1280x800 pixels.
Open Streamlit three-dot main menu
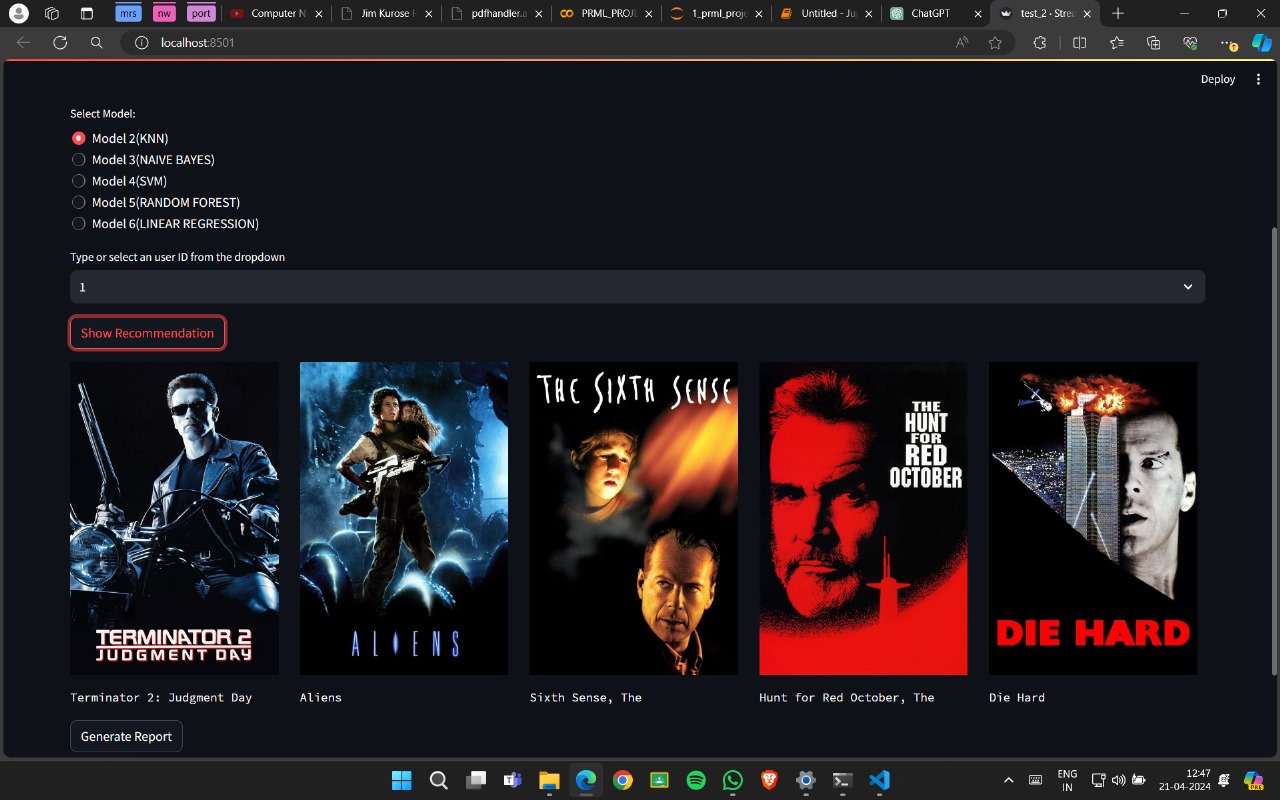click(x=1258, y=79)
